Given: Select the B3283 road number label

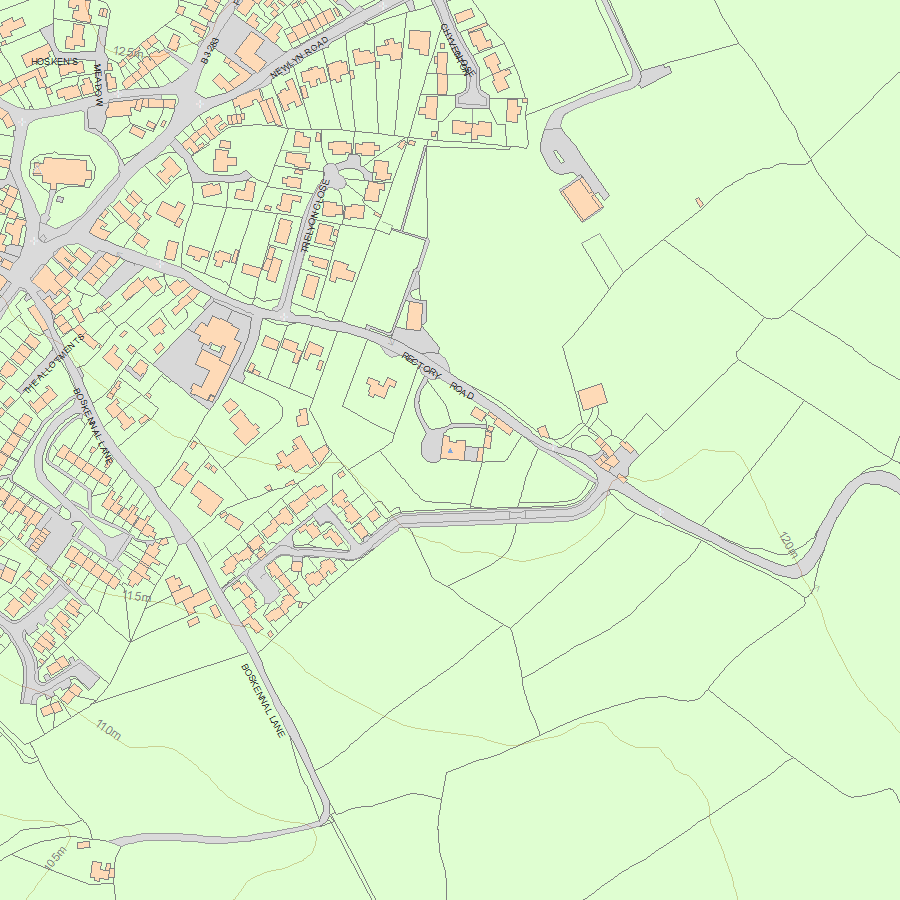Looking at the screenshot, I should point(210,51).
